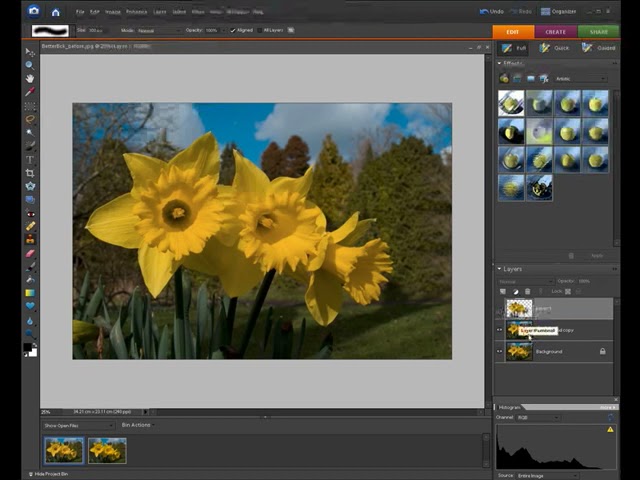The width and height of the screenshot is (640, 480).
Task: Select the Type tool
Action: [30, 160]
